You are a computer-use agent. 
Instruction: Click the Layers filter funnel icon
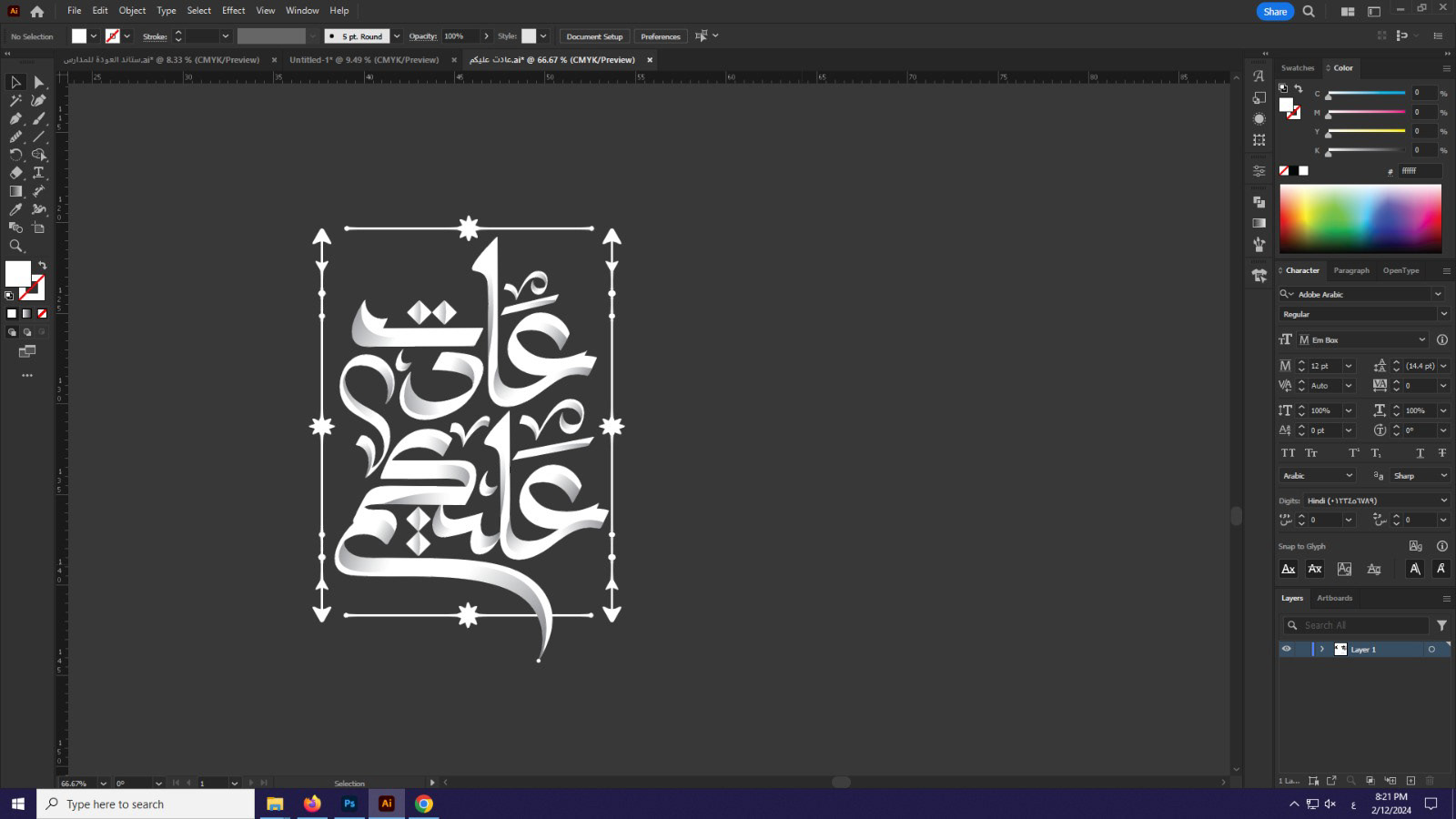(1441, 625)
